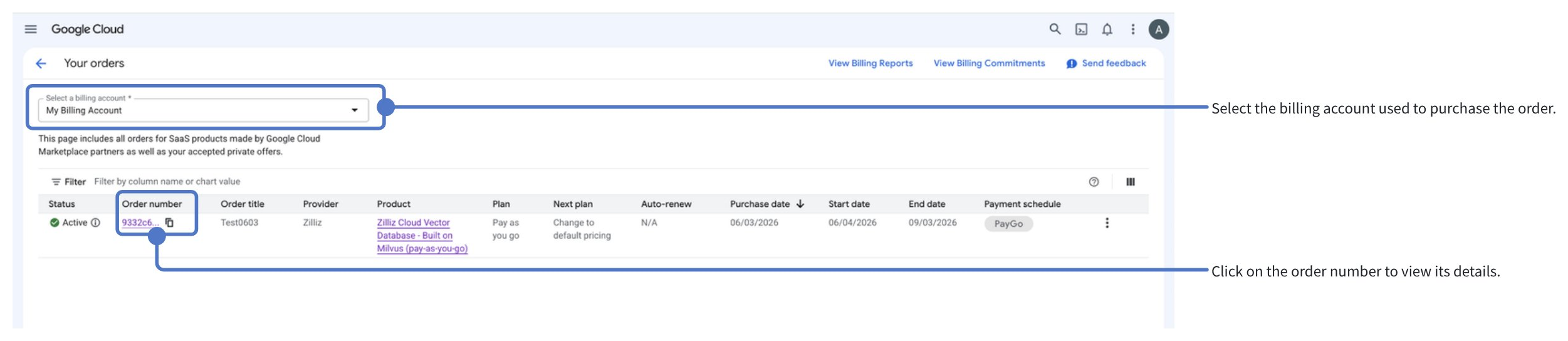
Task: Click the Google Cloud logo
Action: [x=88, y=29]
